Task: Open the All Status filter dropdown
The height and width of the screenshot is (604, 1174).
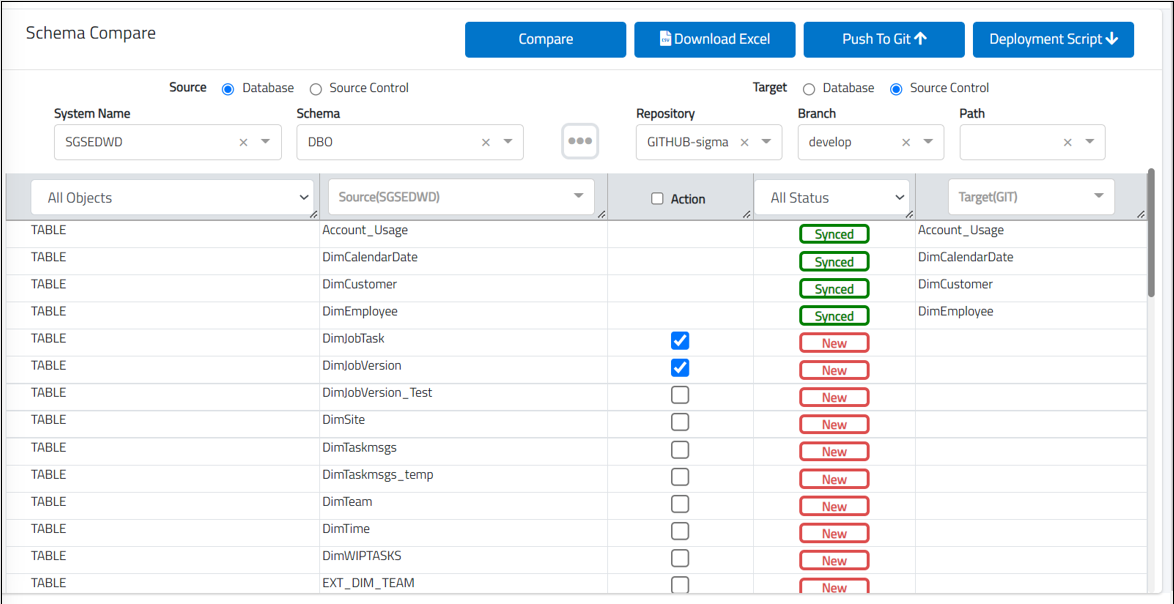Action: pyautogui.click(x=831, y=198)
